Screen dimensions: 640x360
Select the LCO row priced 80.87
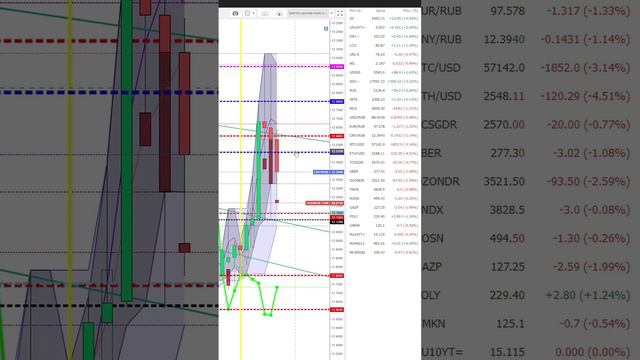point(384,45)
